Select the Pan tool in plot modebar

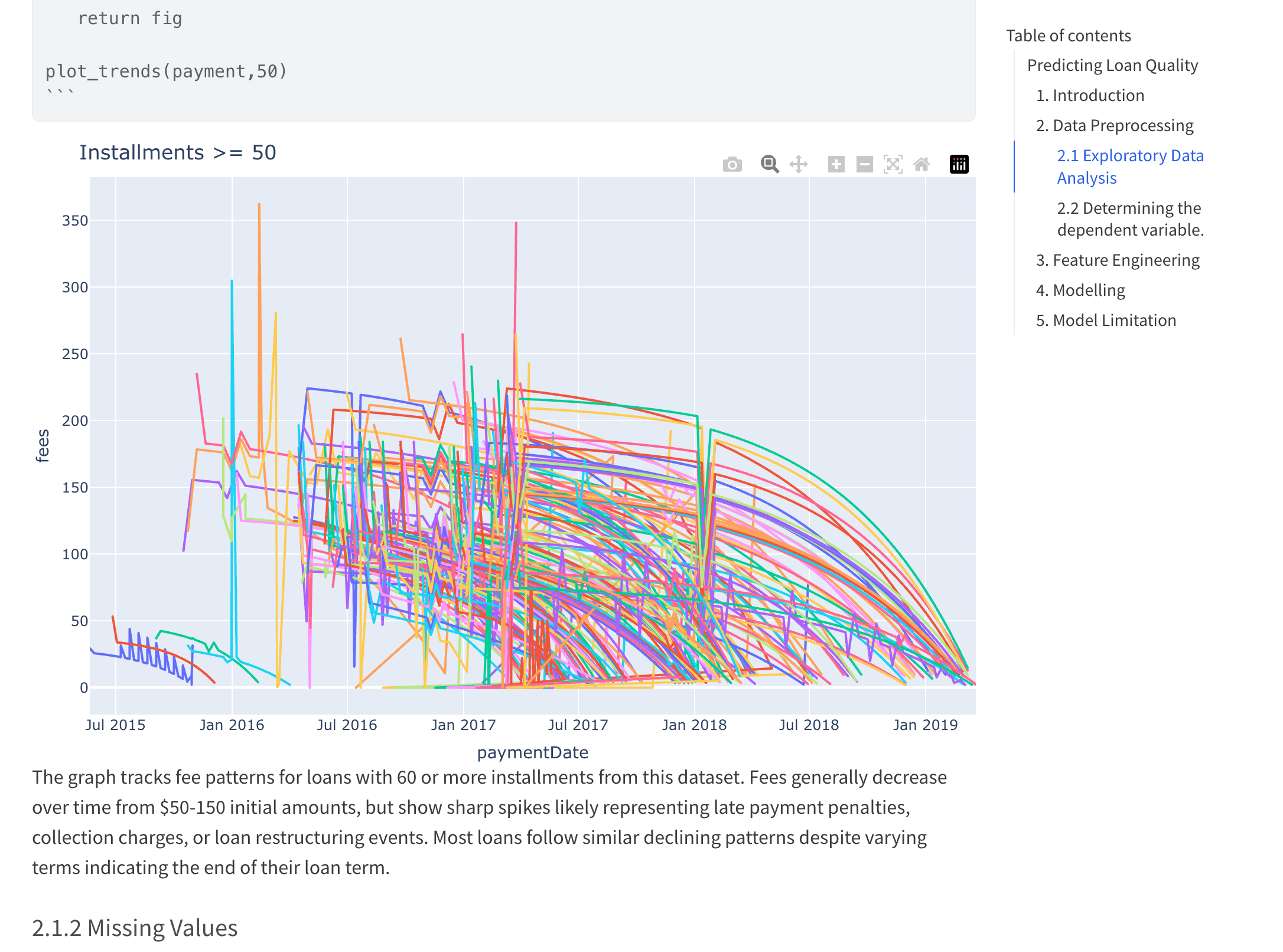coord(799,164)
